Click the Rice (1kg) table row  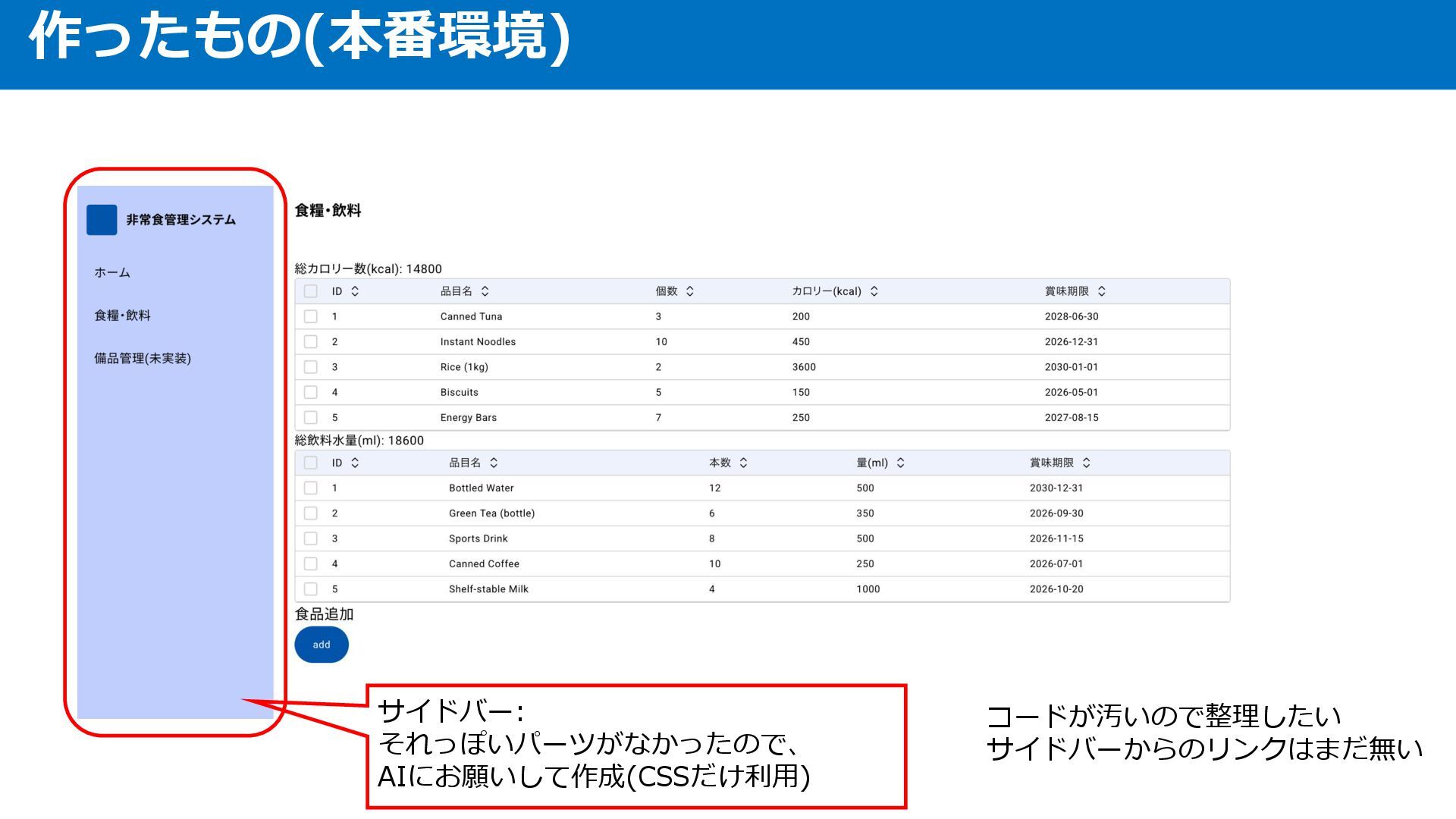coord(464,367)
